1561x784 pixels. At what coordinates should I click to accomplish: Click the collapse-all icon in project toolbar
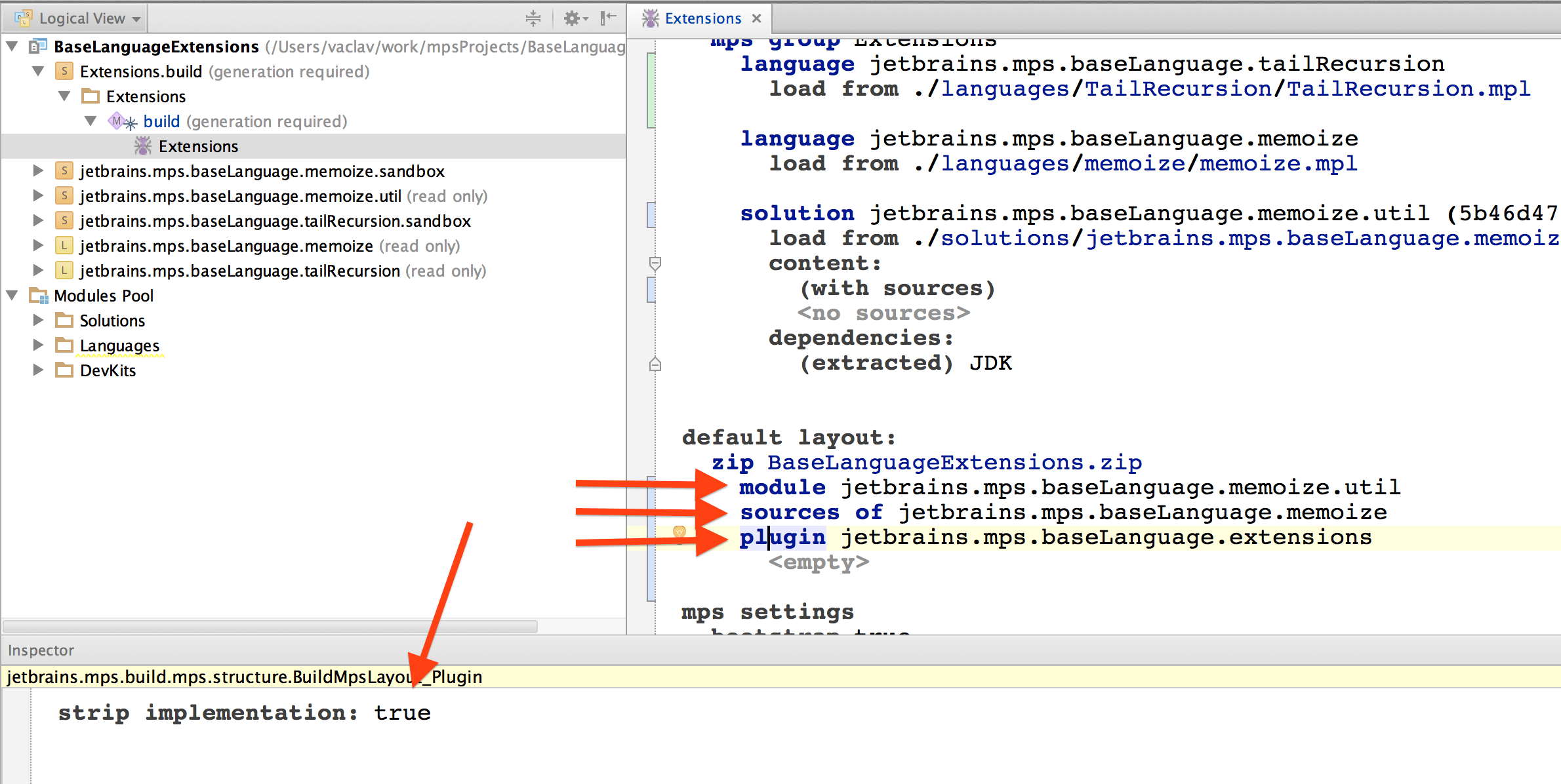pyautogui.click(x=533, y=18)
